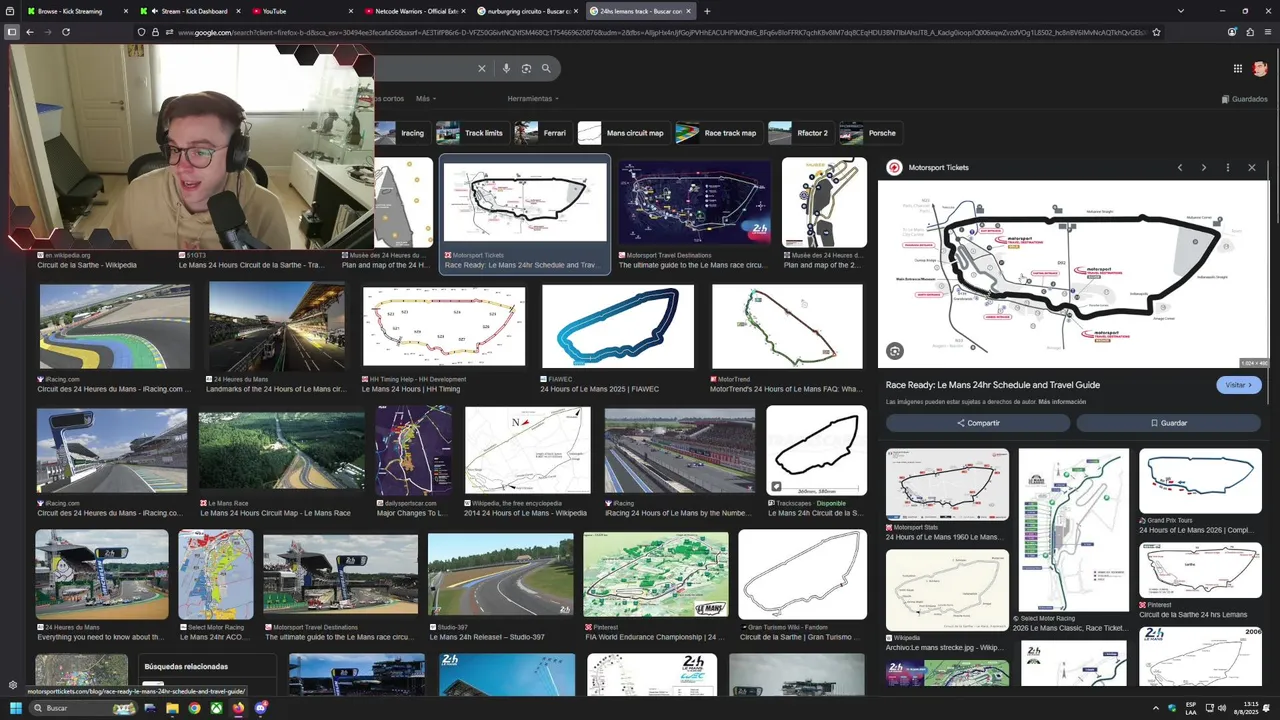Viewport: 1280px width, 720px height.
Task: Open Firefox application menu
Action: coord(1268,32)
